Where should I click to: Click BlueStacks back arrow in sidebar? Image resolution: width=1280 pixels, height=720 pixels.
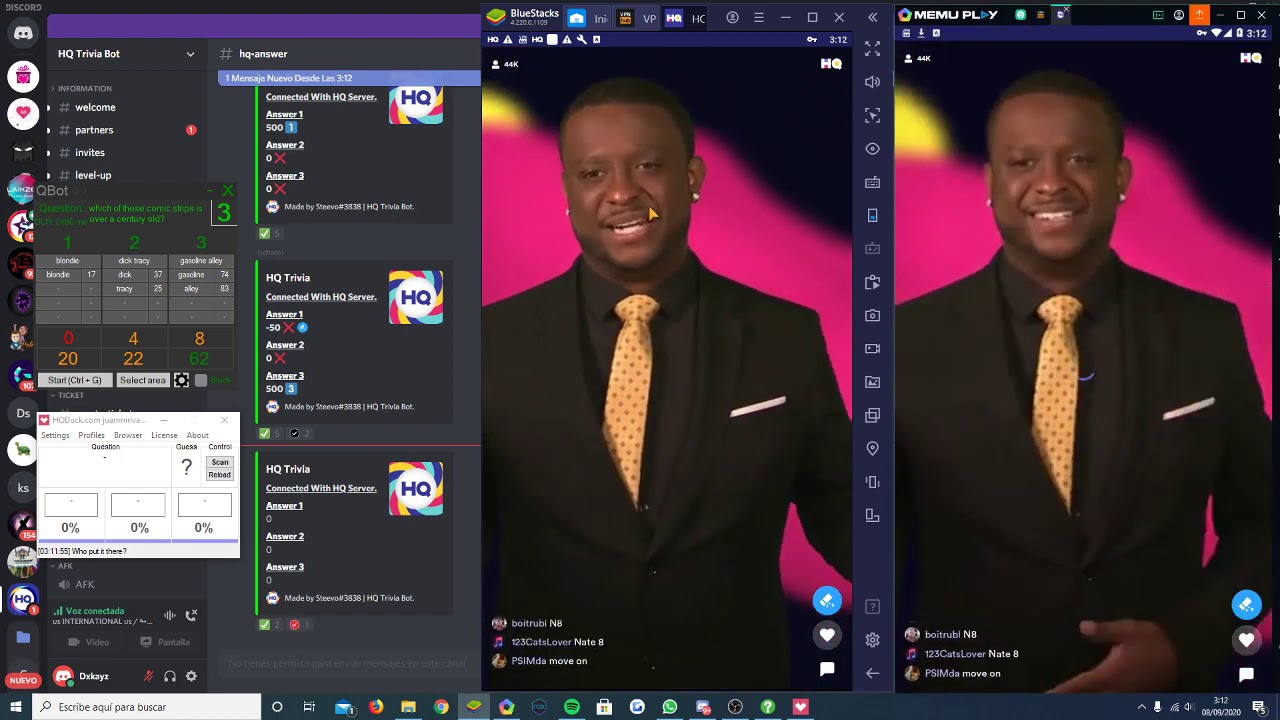click(x=873, y=673)
